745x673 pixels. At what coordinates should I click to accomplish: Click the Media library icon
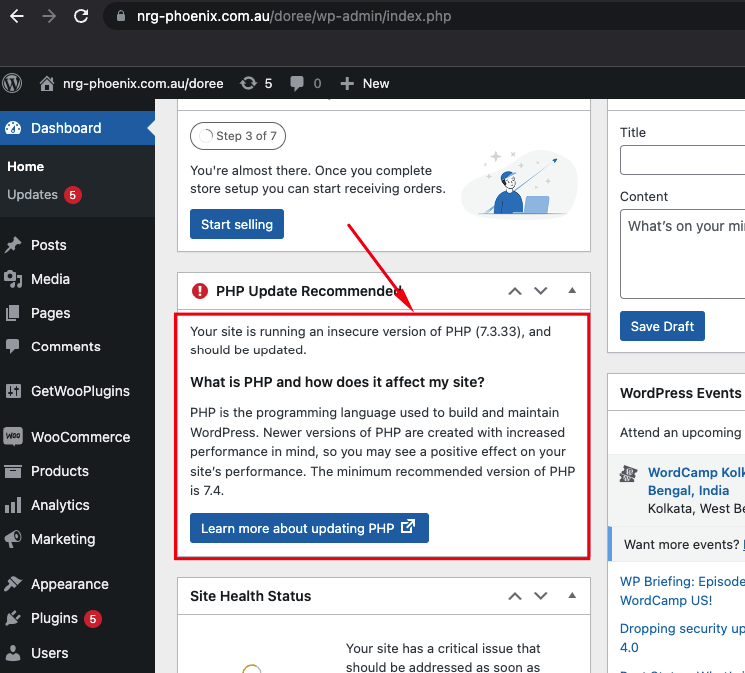tap(13, 279)
